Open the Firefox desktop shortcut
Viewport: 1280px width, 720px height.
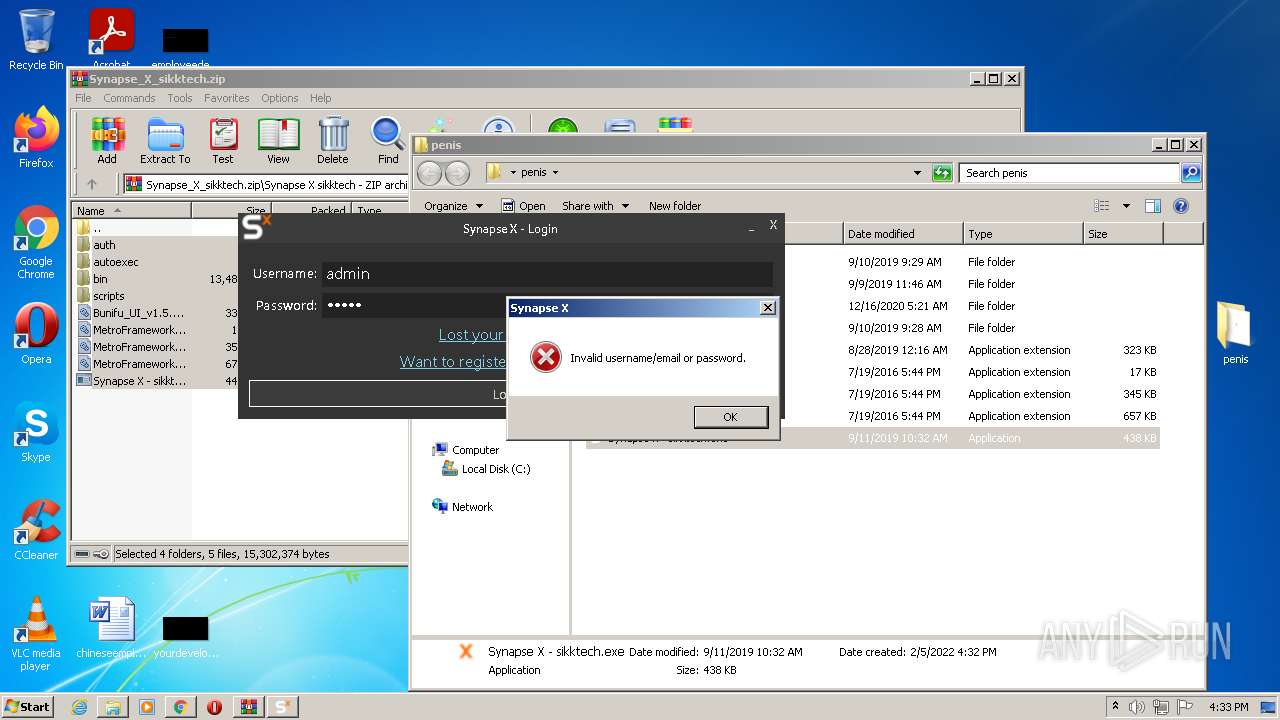[x=36, y=138]
